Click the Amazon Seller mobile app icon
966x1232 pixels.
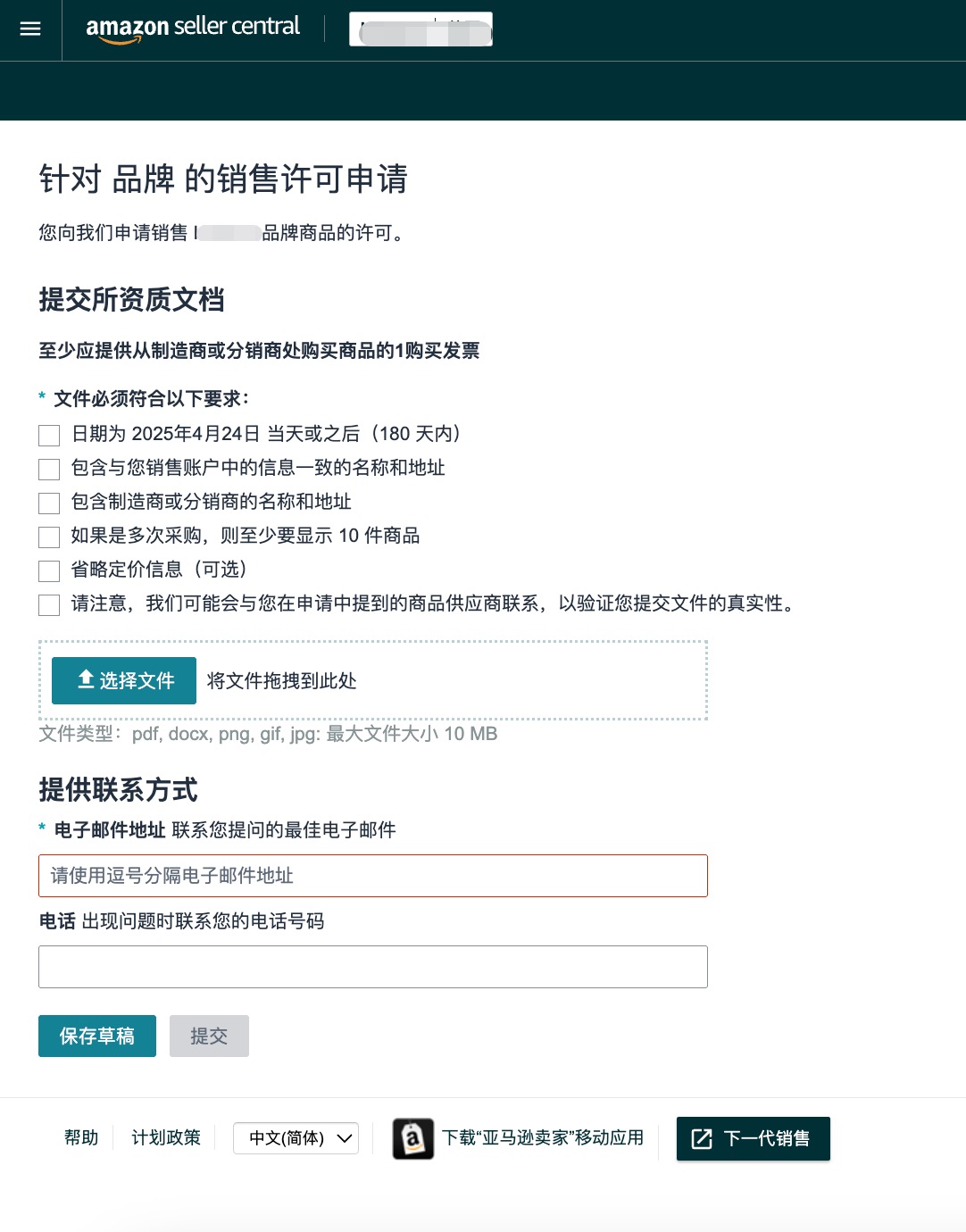pyautogui.click(x=412, y=1138)
